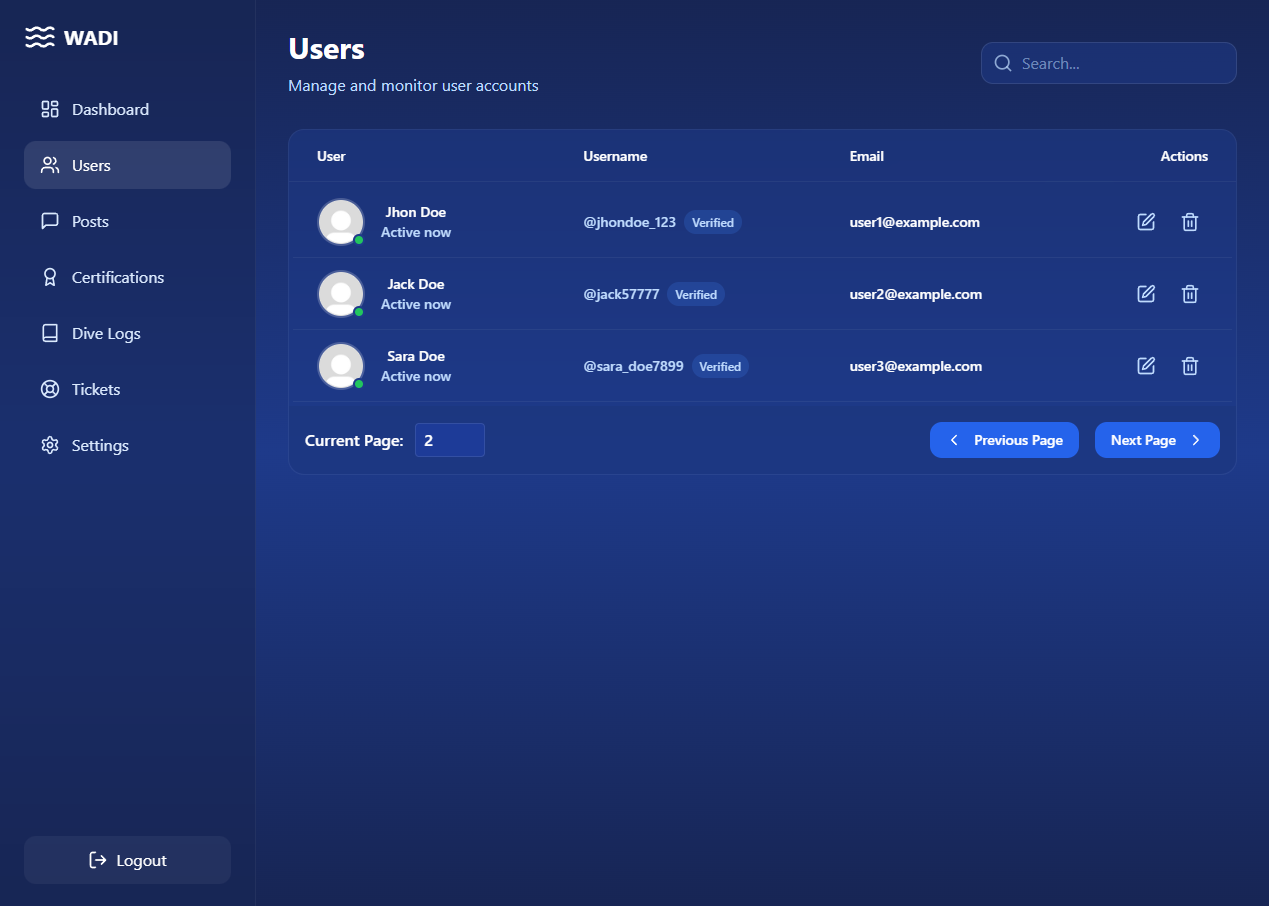Click the Verified badge next to @sara_doe7899

(x=720, y=366)
